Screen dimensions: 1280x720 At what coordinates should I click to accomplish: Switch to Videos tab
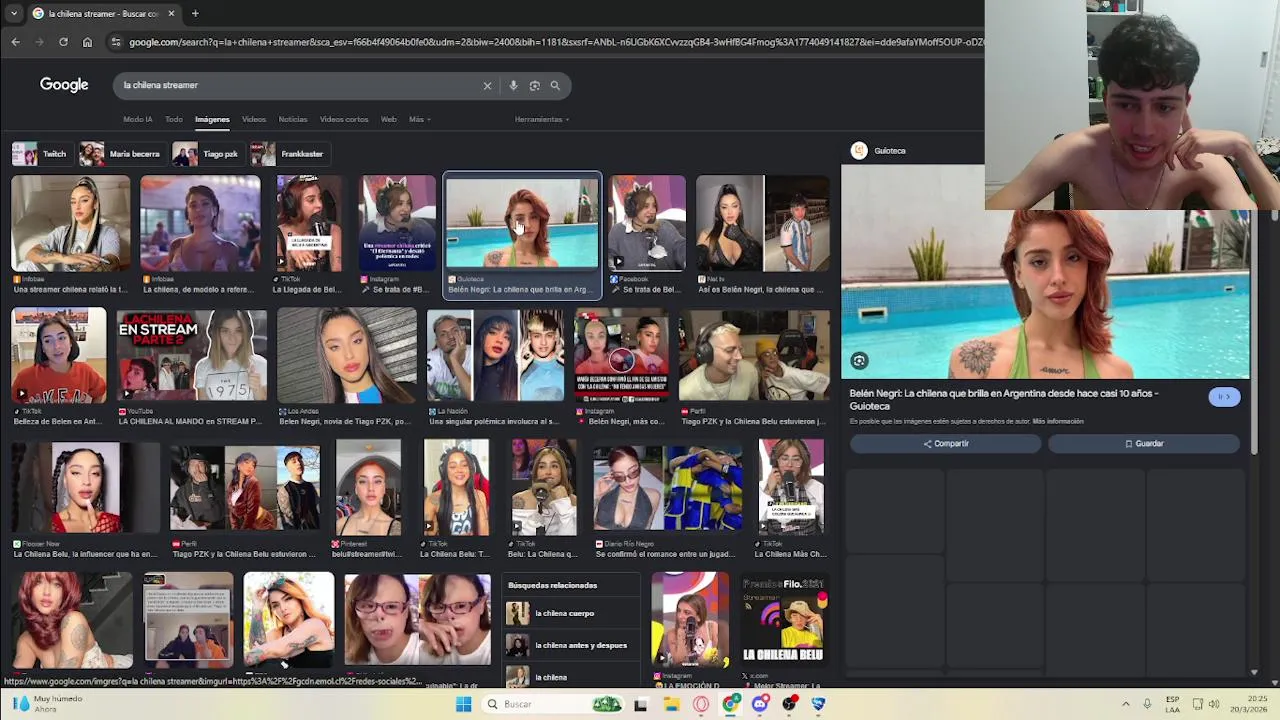point(254,119)
